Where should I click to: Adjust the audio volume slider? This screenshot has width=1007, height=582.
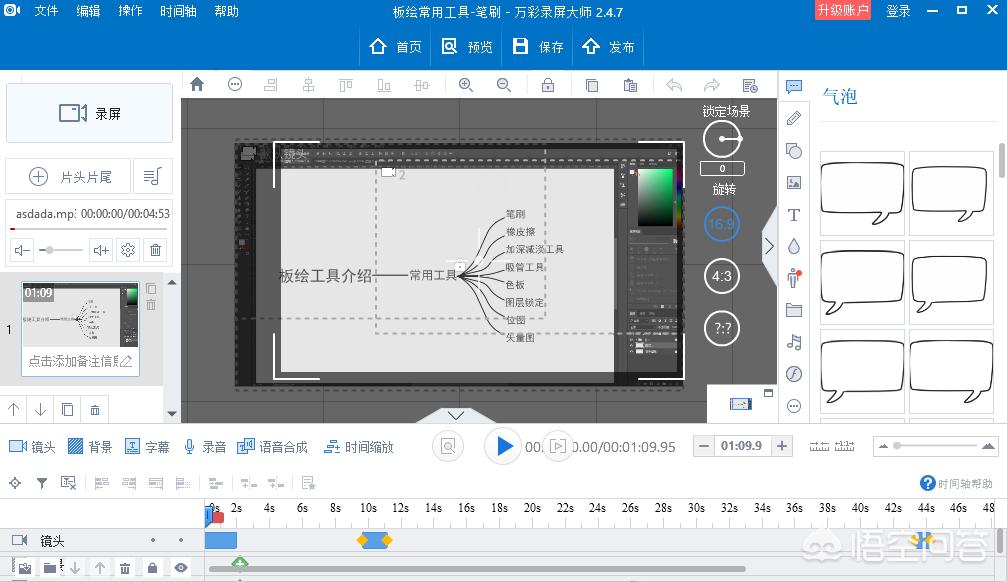click(x=61, y=250)
